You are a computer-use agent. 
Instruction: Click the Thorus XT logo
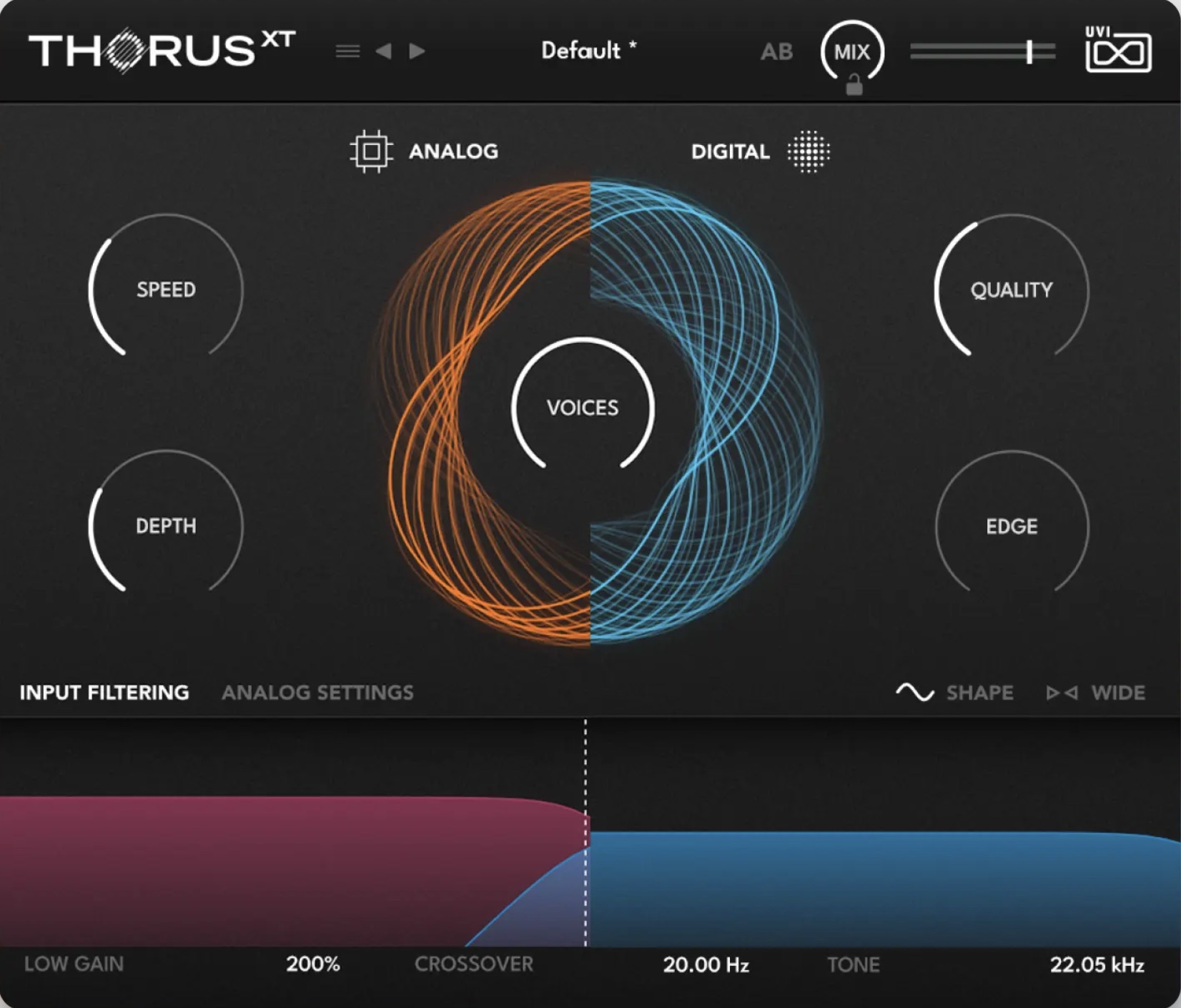pyautogui.click(x=162, y=50)
